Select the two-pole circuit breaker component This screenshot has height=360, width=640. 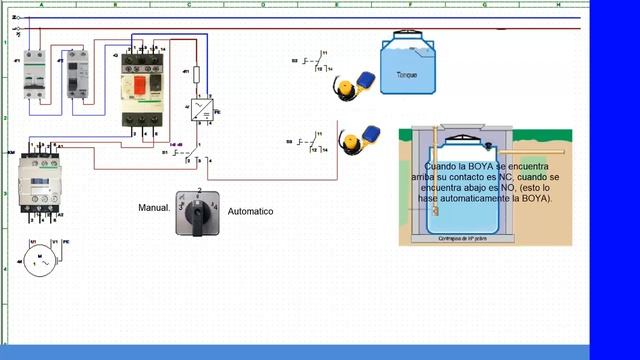(34, 74)
